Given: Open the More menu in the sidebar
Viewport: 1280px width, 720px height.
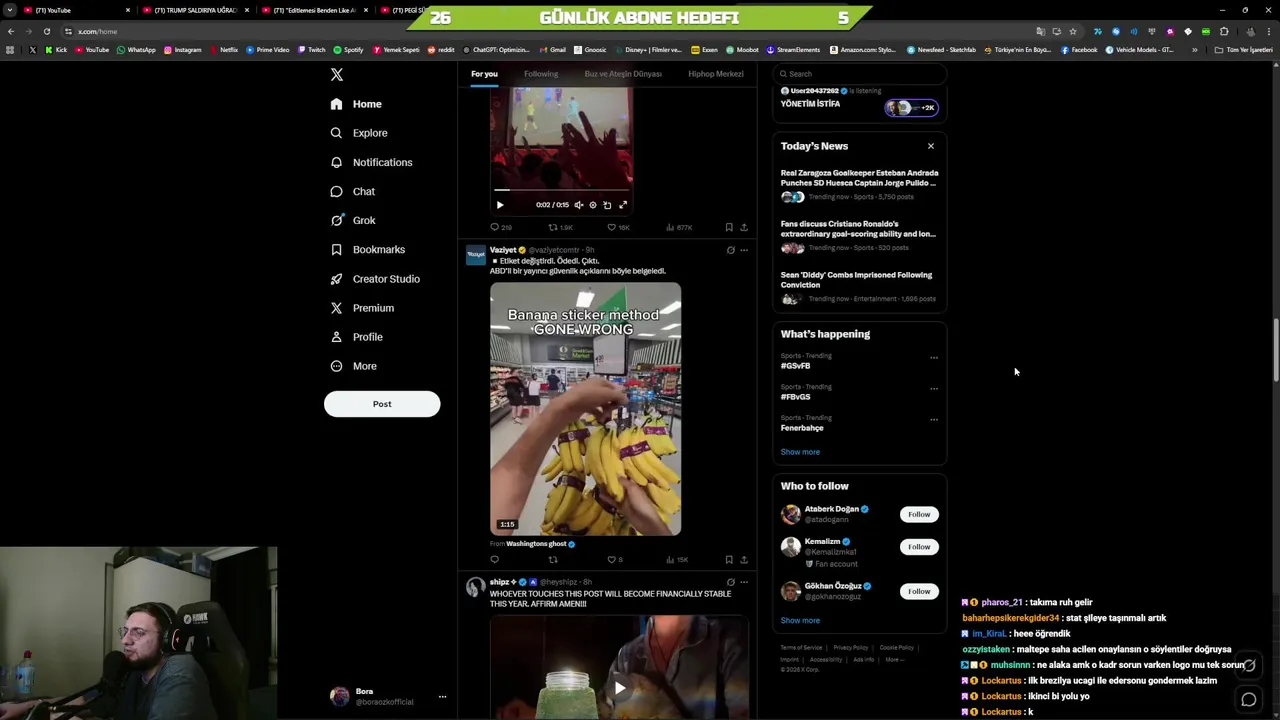Looking at the screenshot, I should point(354,366).
